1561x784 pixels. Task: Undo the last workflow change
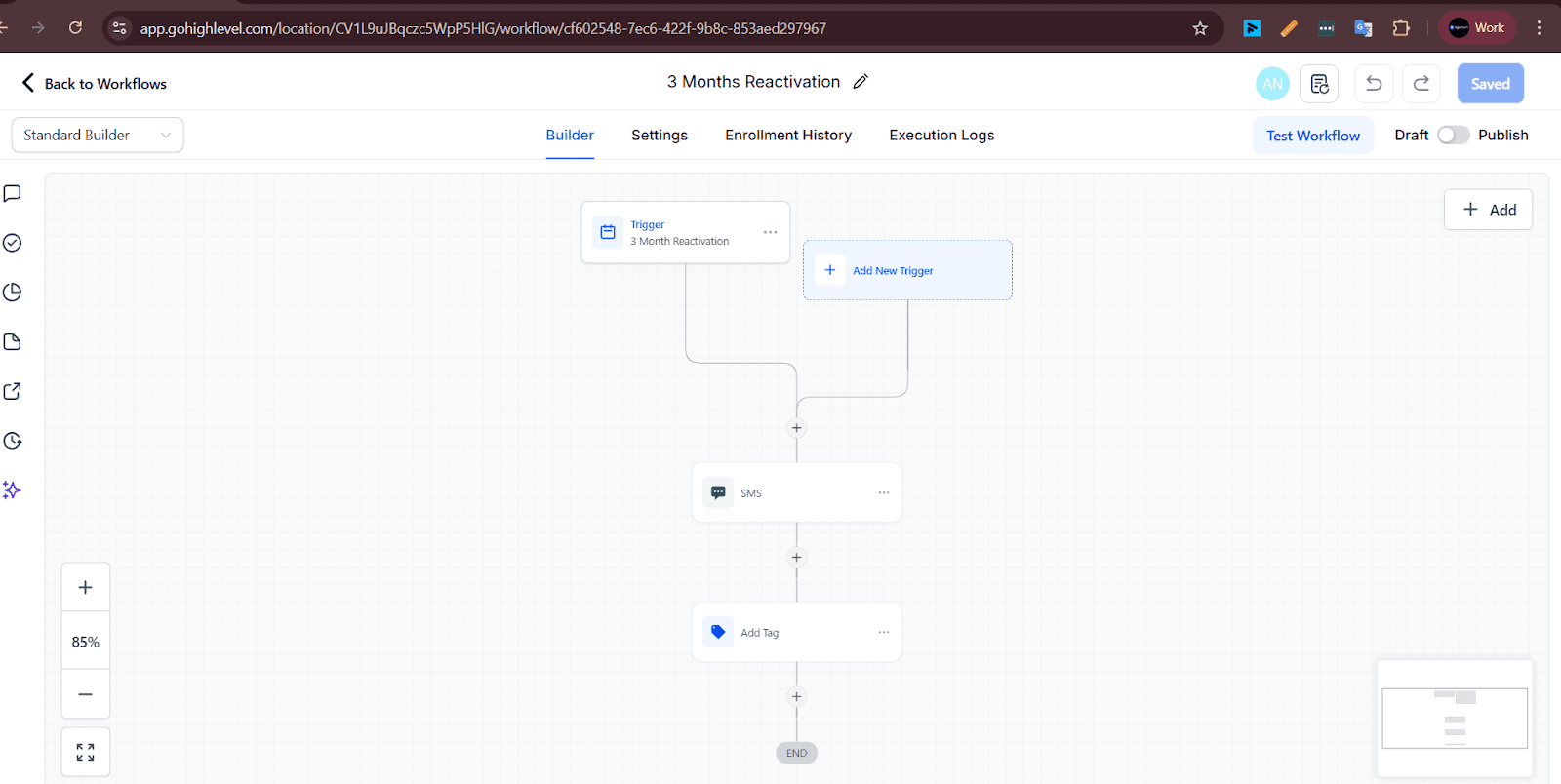point(1374,84)
